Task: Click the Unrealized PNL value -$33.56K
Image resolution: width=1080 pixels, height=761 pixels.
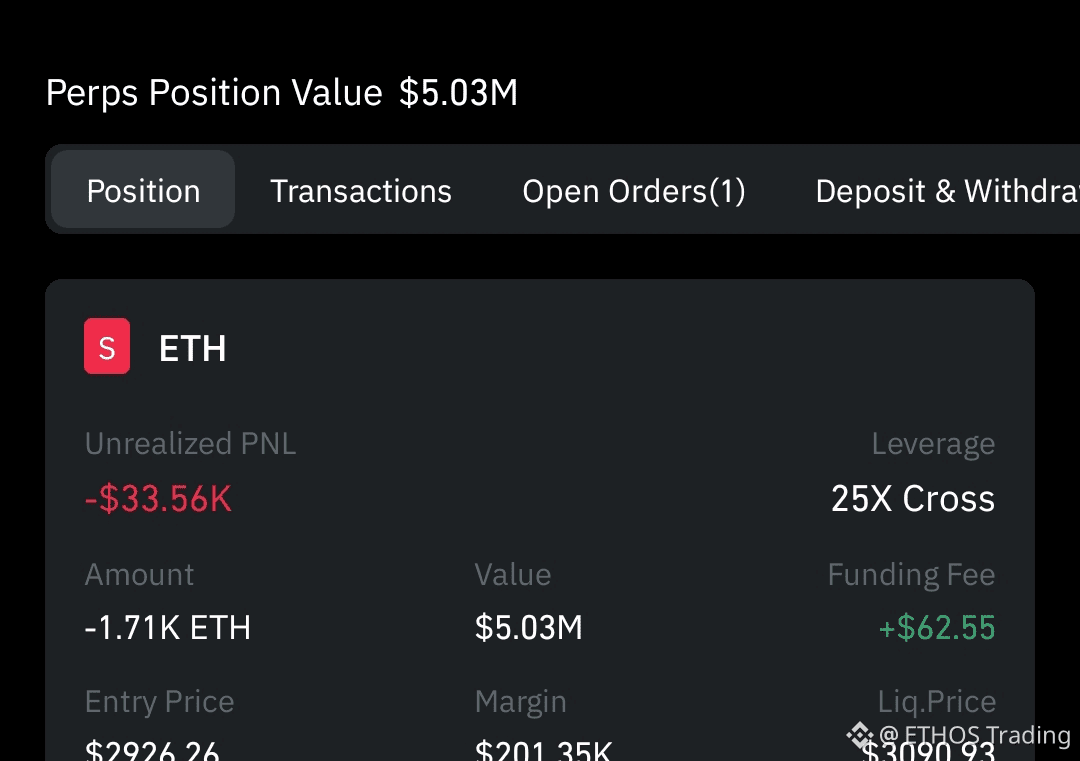Action: click(158, 500)
